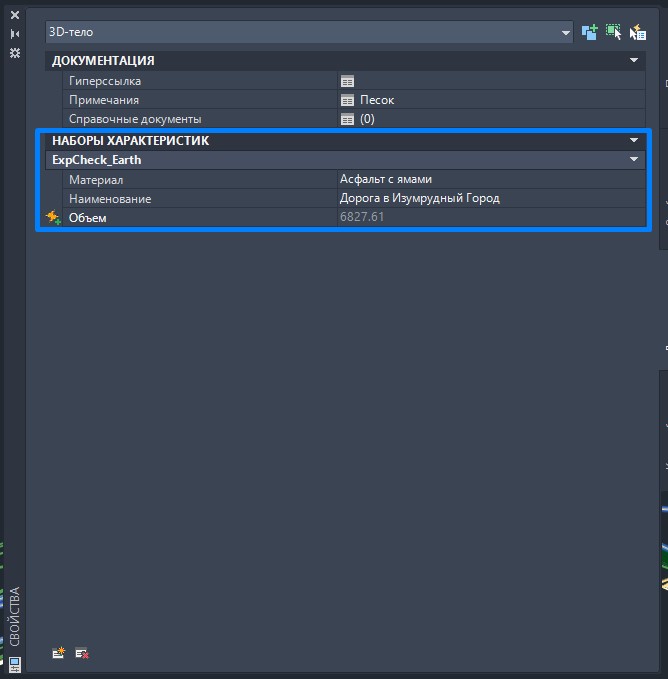The image size is (668, 679).
Task: Collapse the НАБОРЫ ХАРАКТЕРИСТИК section
Action: tap(634, 141)
